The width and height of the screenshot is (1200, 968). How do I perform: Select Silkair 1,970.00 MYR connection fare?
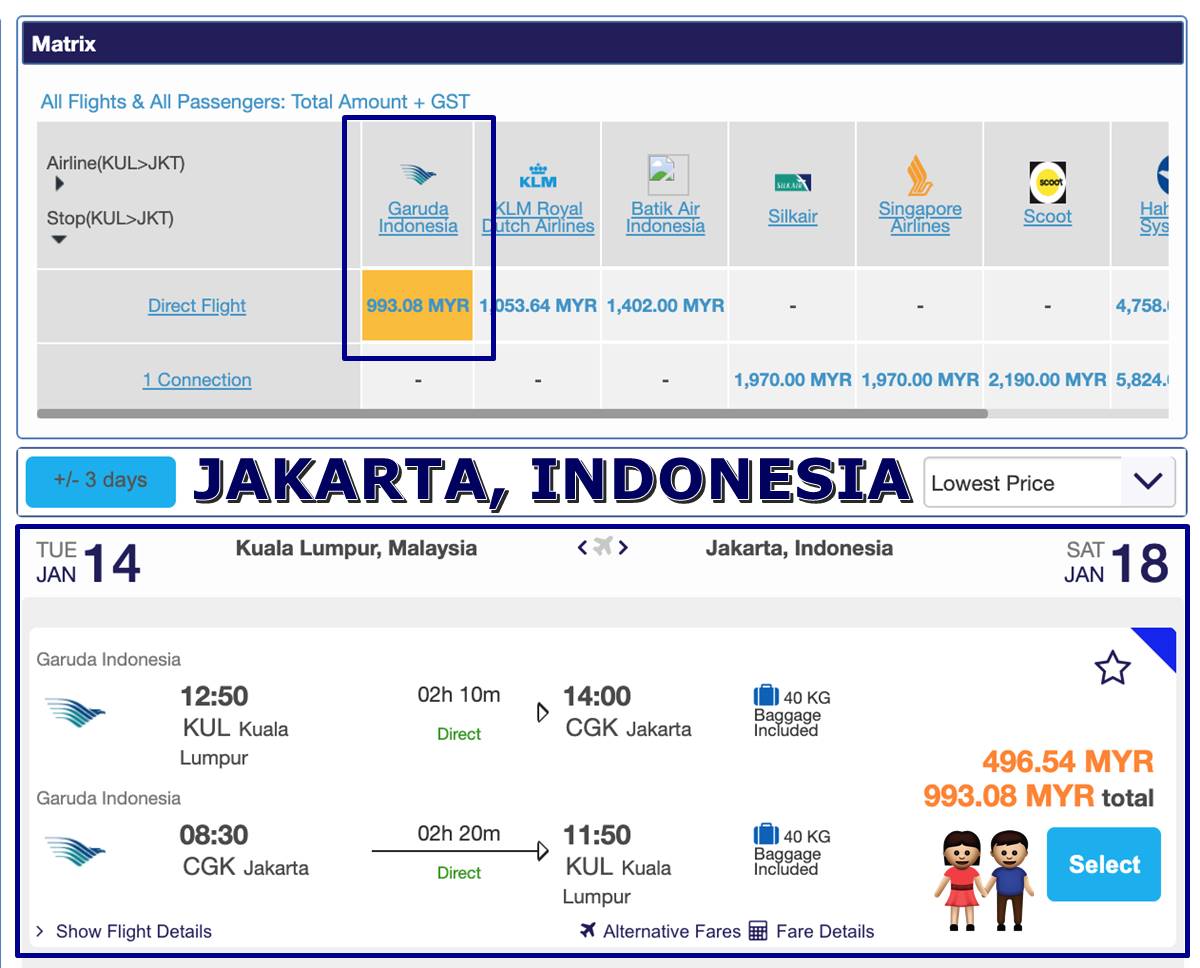click(793, 380)
